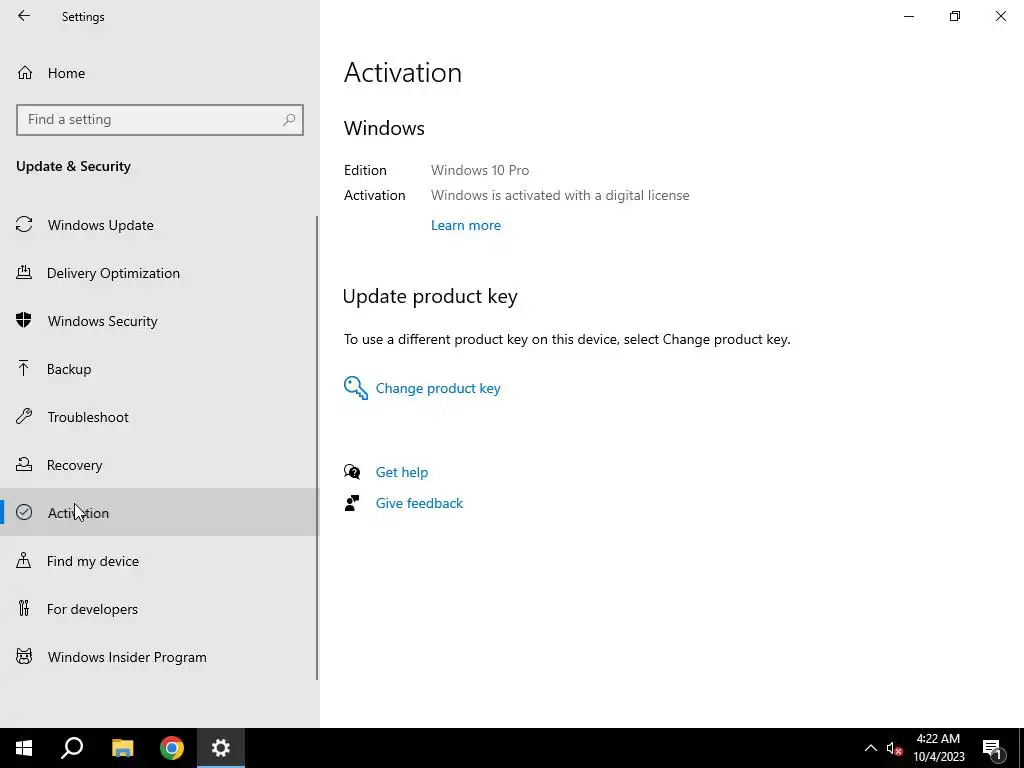
Task: Open the Give feedback link
Action: point(419,503)
